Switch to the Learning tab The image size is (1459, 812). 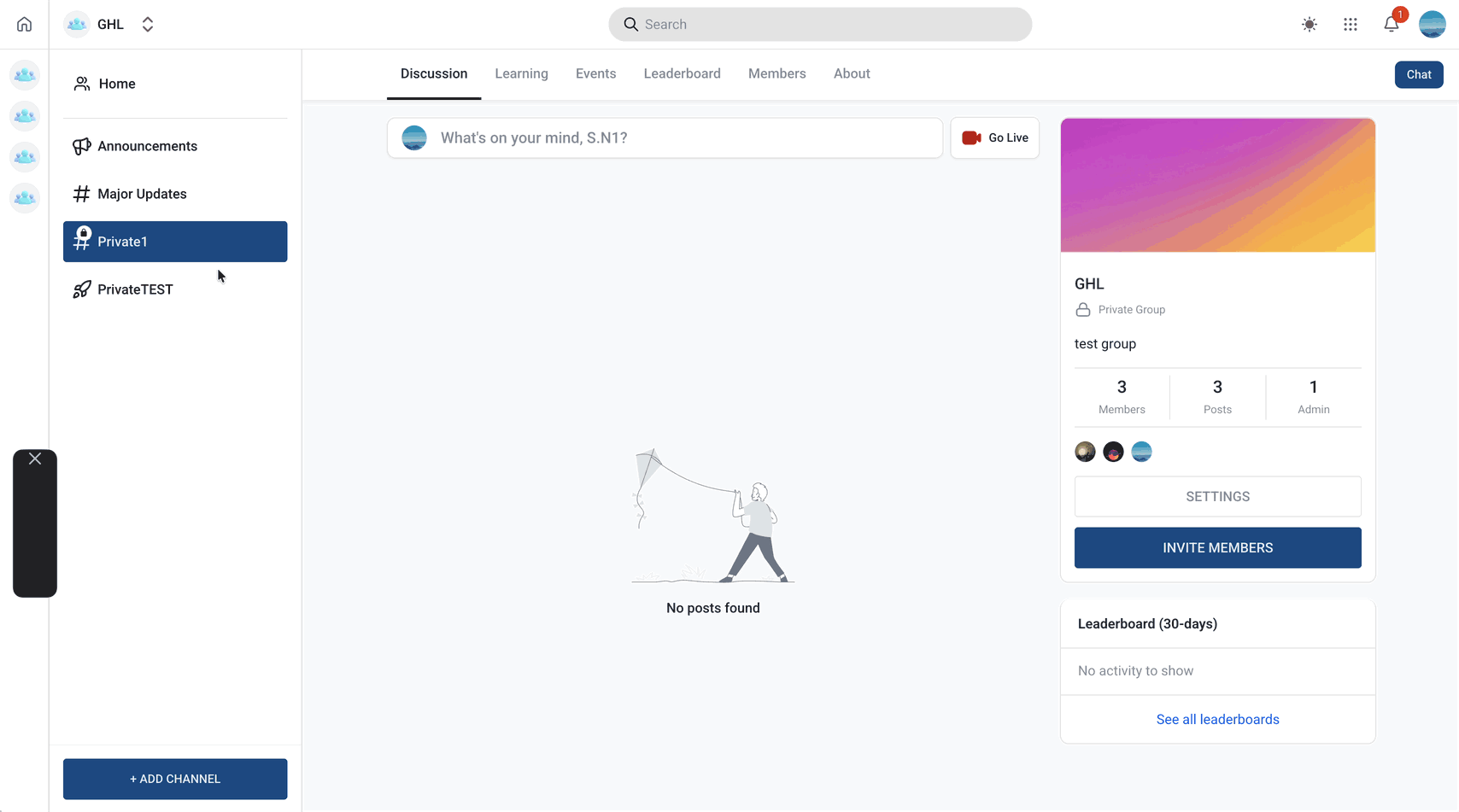[521, 73]
